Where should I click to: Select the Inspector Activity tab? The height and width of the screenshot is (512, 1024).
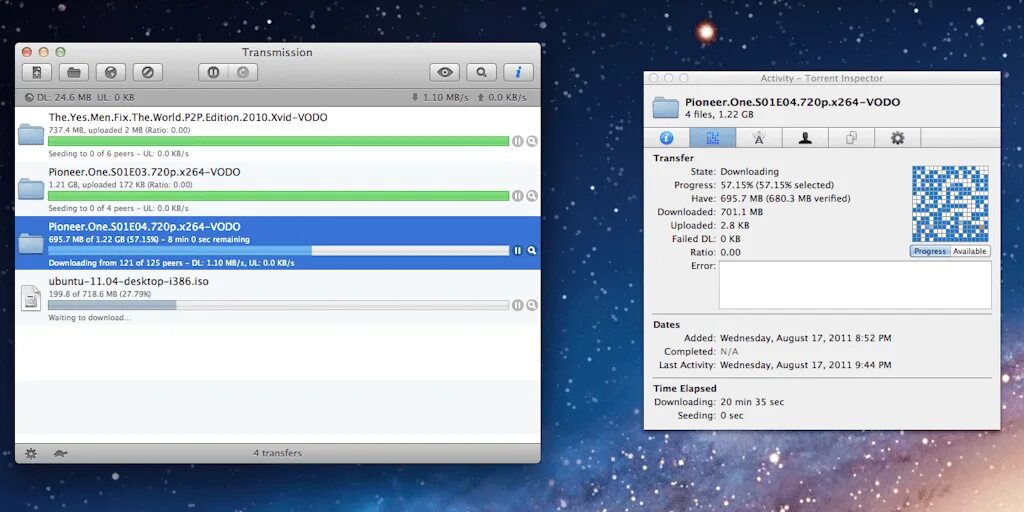tap(712, 138)
